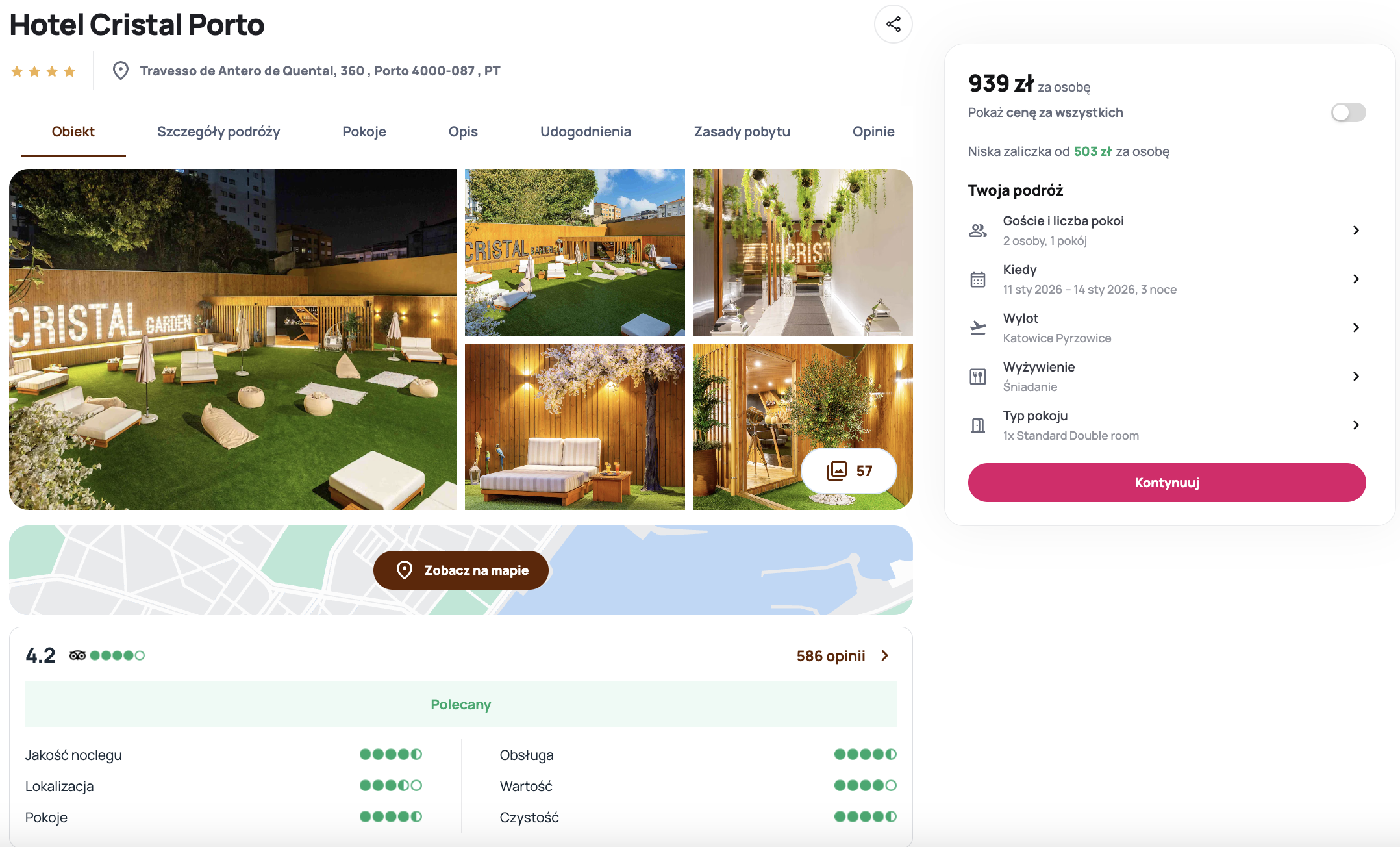Image resolution: width=1400 pixels, height=847 pixels.
Task: Click the Hotel Cristal Porto title
Action: 137,25
